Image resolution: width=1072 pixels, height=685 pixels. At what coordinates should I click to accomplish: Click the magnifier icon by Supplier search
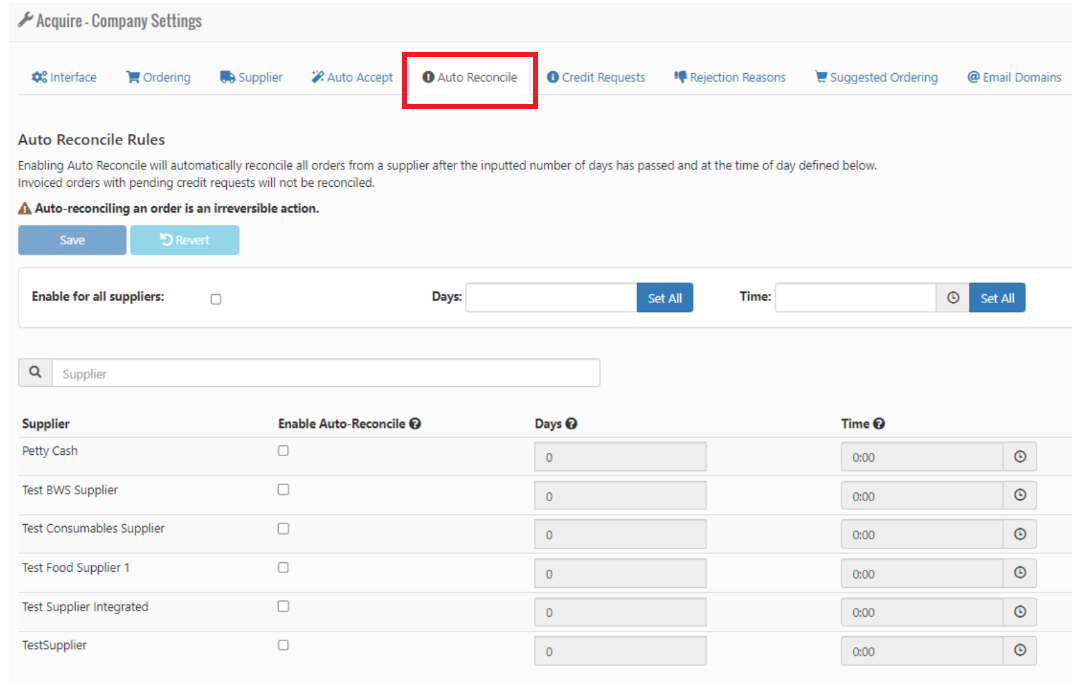[x=35, y=373]
